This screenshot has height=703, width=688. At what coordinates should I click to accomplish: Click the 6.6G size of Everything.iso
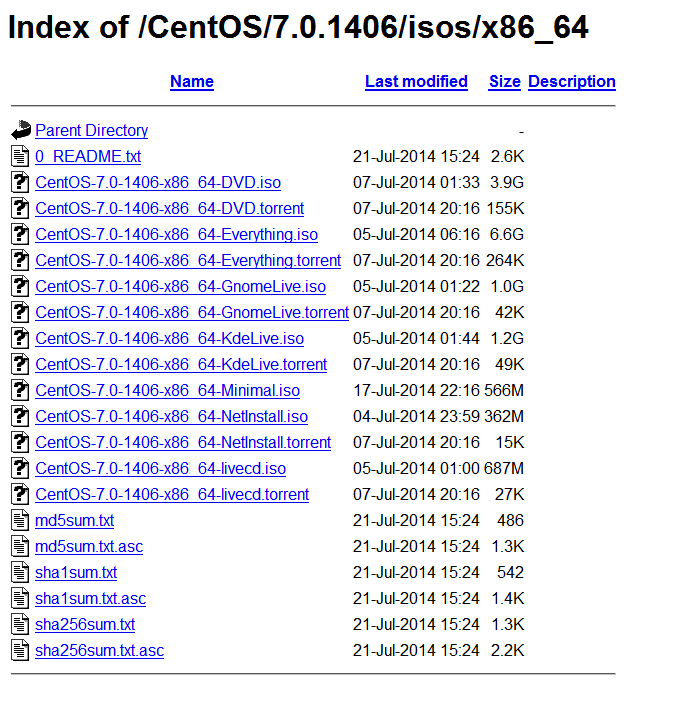(x=507, y=234)
